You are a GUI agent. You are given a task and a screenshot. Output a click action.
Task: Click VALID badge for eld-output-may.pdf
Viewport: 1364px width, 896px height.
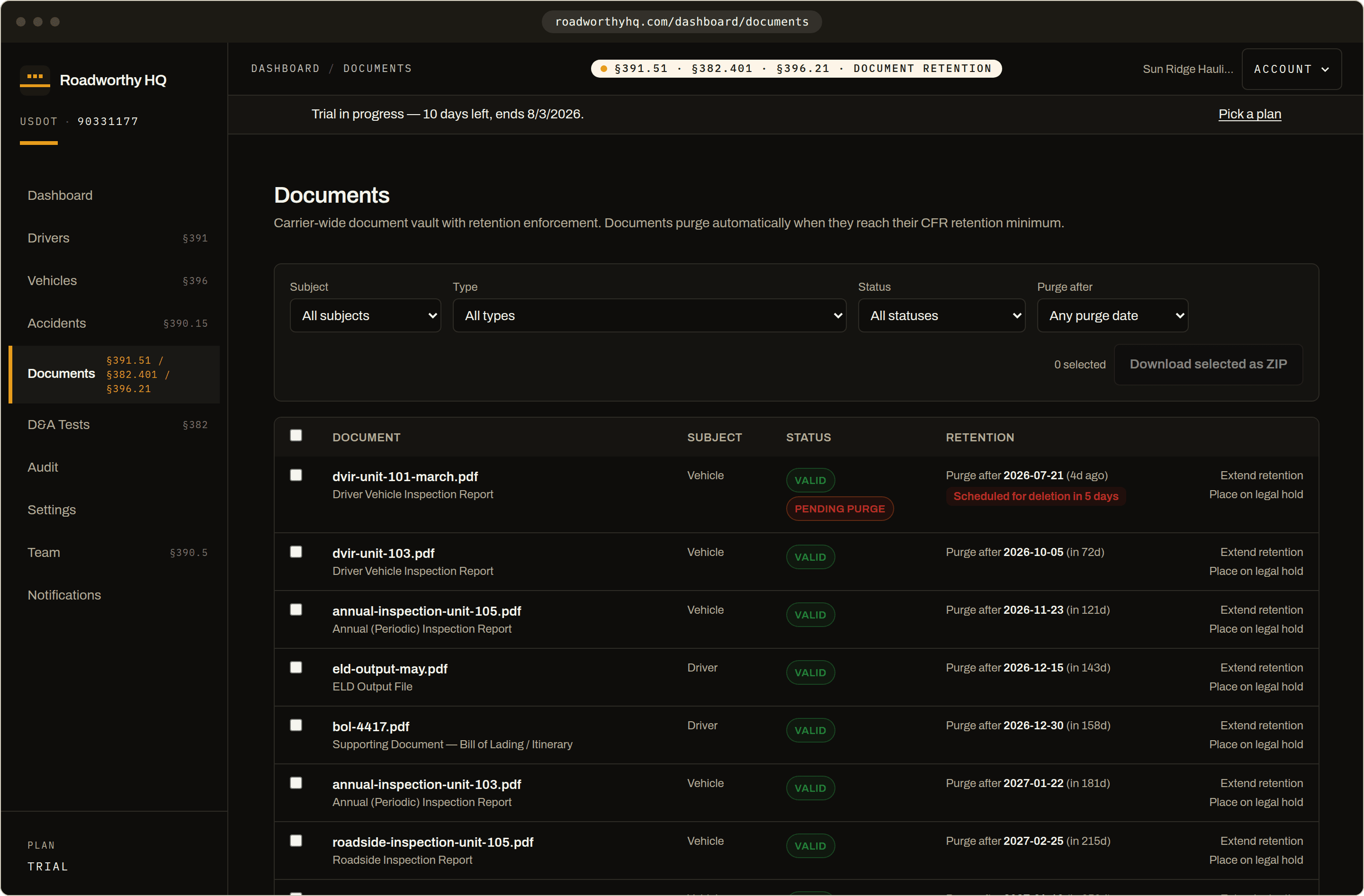coord(810,672)
